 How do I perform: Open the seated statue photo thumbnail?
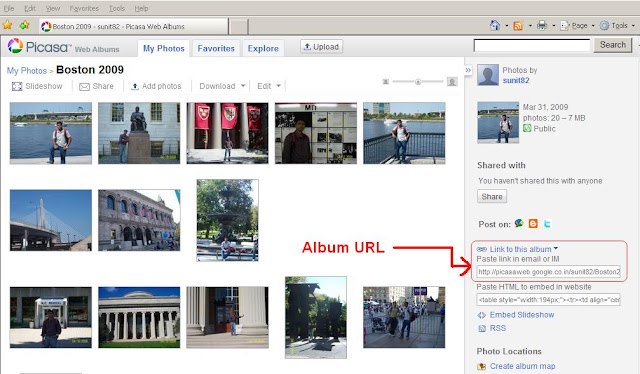[x=139, y=133]
